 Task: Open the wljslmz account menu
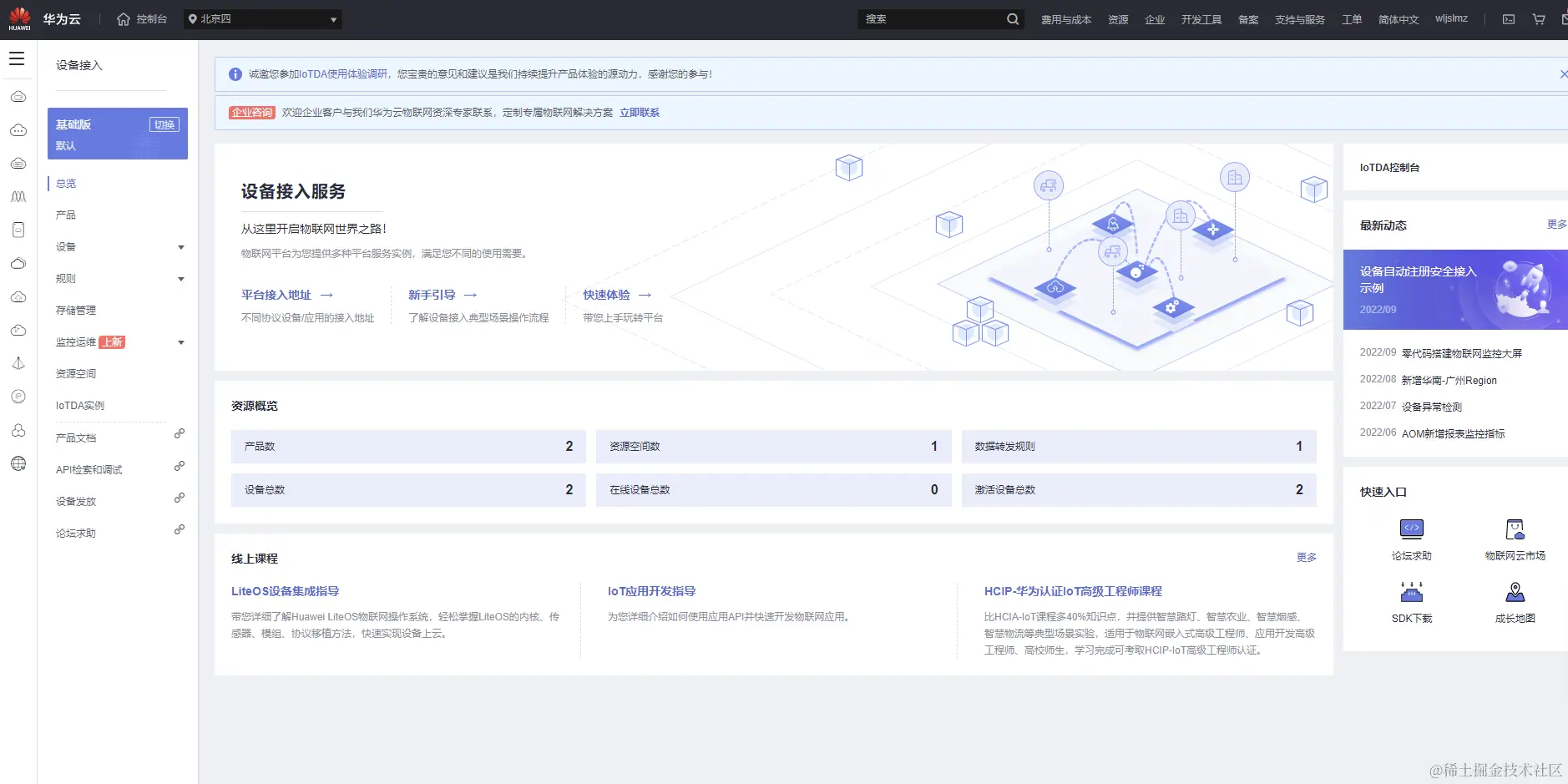coord(1451,18)
